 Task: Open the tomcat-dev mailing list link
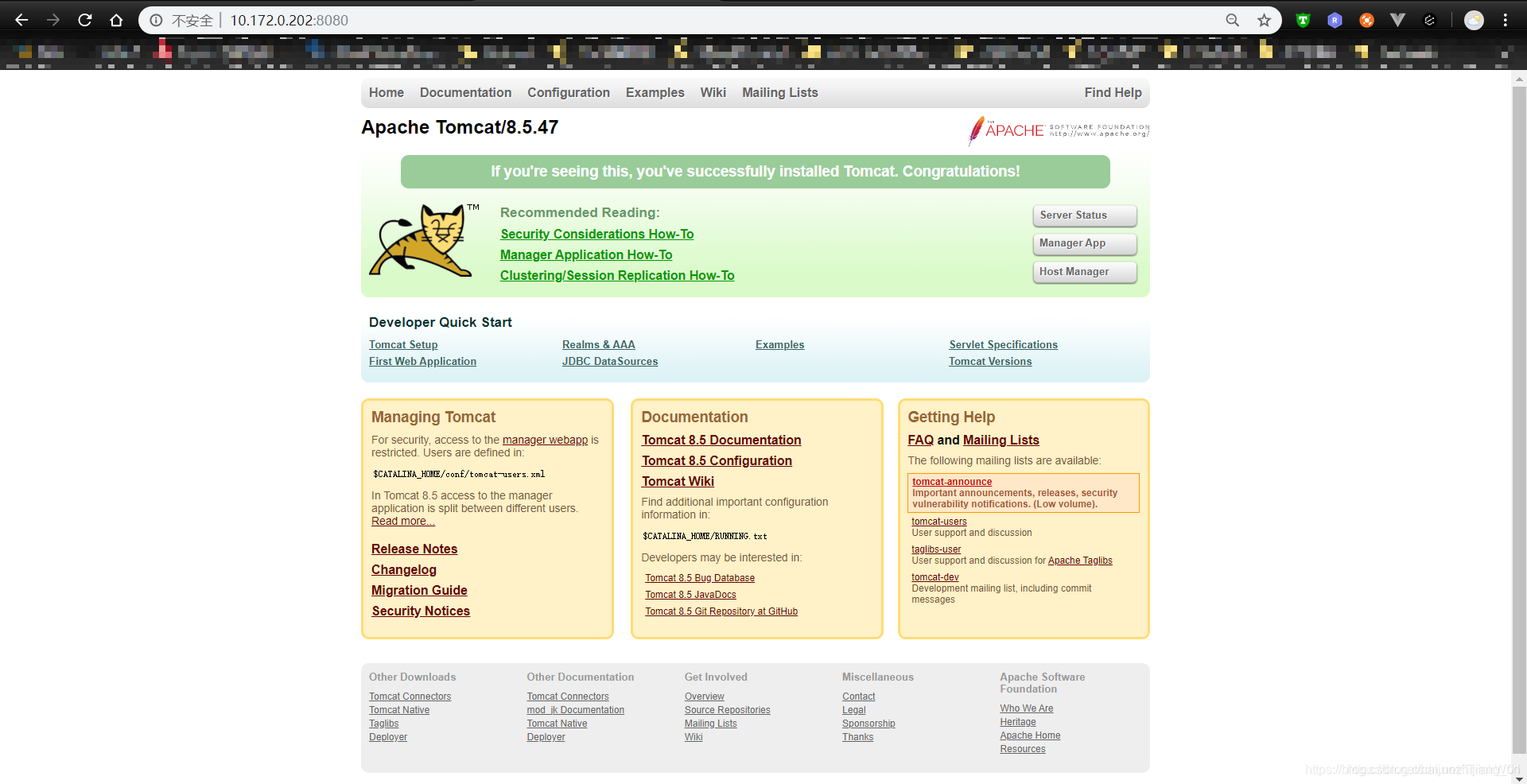point(935,577)
